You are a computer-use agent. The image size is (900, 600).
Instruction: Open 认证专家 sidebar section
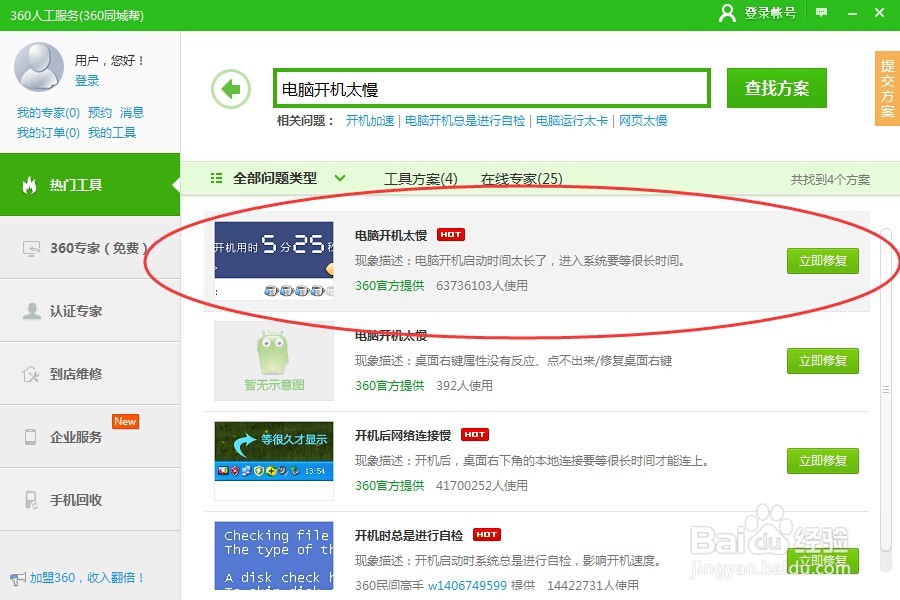[x=90, y=311]
